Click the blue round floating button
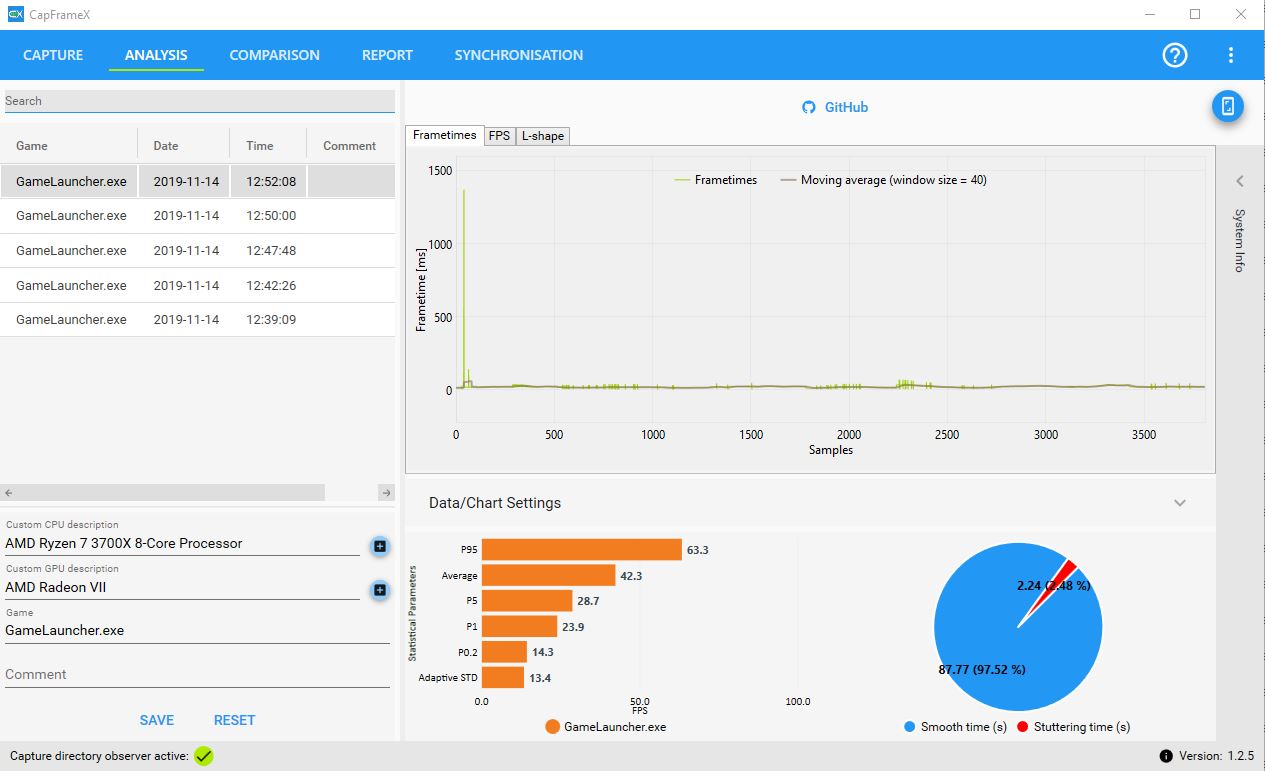 click(x=1228, y=106)
